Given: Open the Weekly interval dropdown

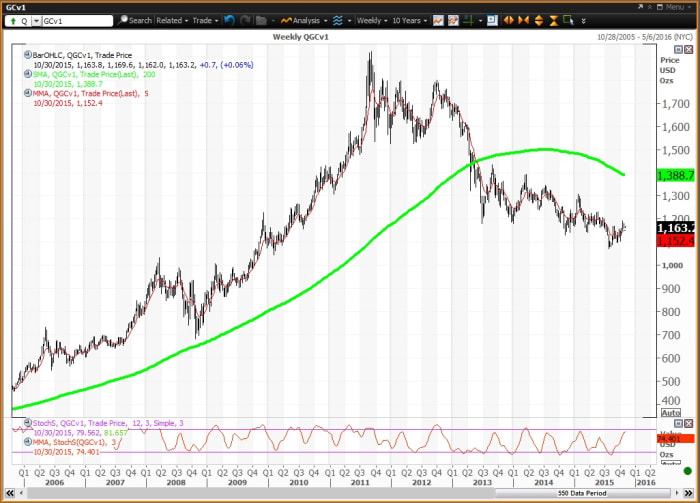Looking at the screenshot, I should 372,20.
